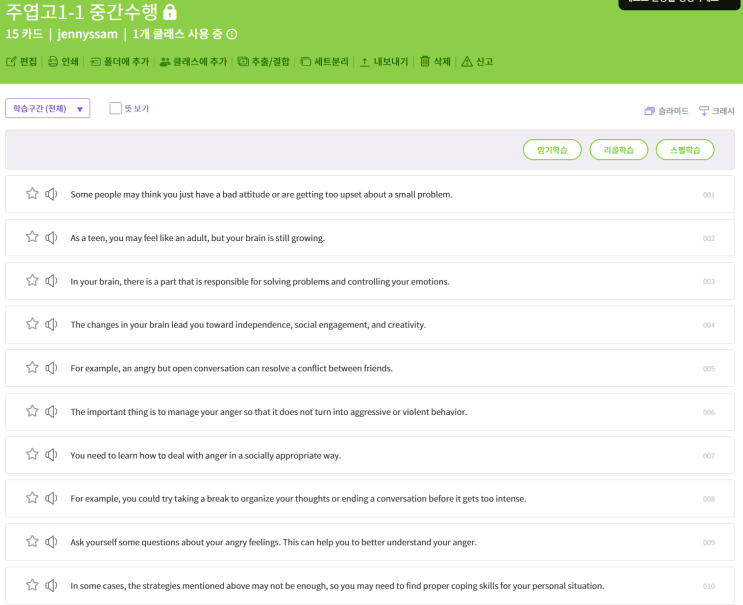Star the card 'In some cases, the strategies'

point(32,585)
